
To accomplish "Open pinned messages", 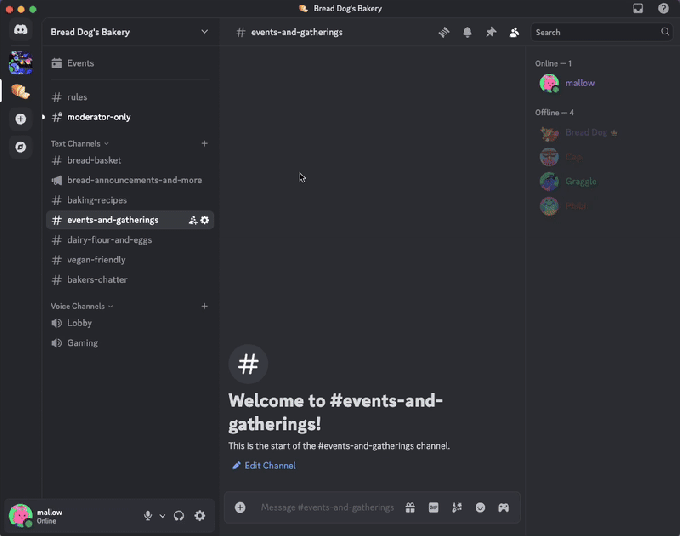I will [491, 32].
